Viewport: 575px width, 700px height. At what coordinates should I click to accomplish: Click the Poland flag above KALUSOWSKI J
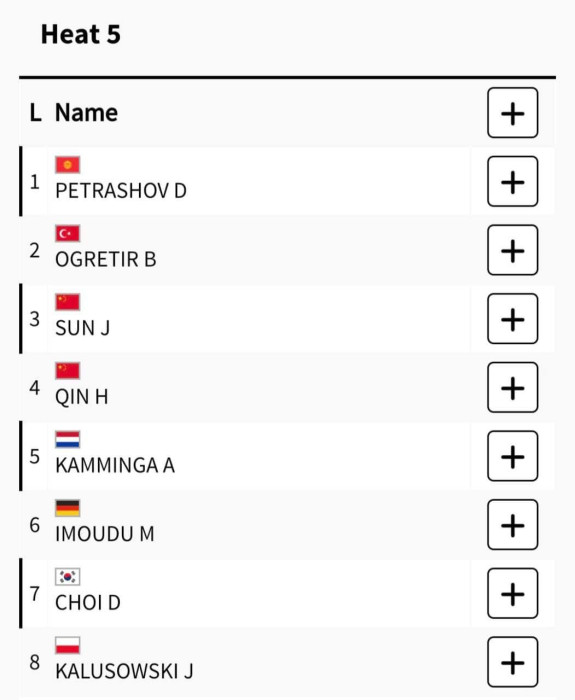(x=68, y=646)
